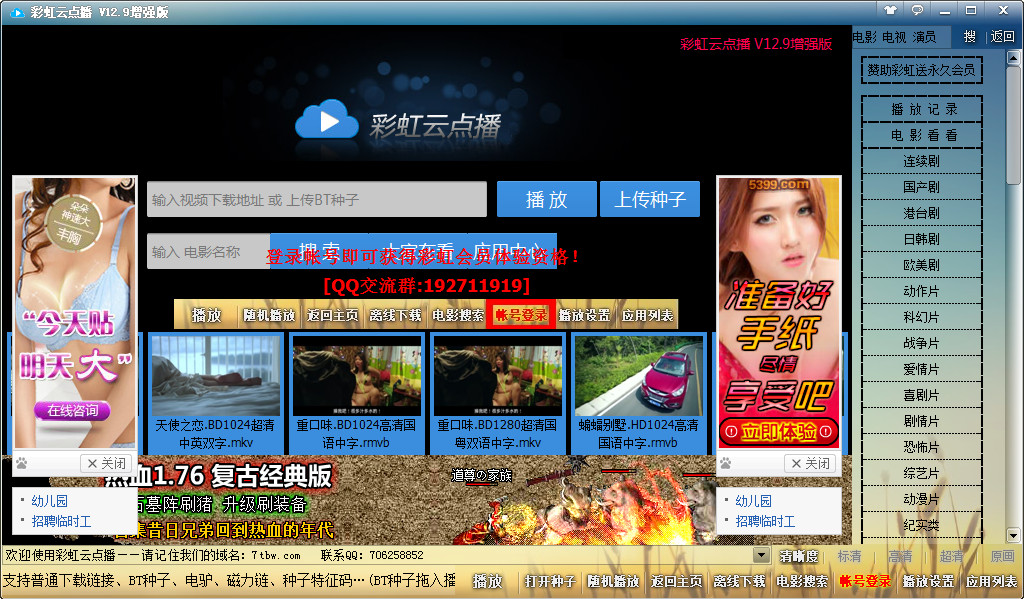The height and width of the screenshot is (599, 1024).
Task: Click the 搜 button in top right
Action: tap(970, 37)
